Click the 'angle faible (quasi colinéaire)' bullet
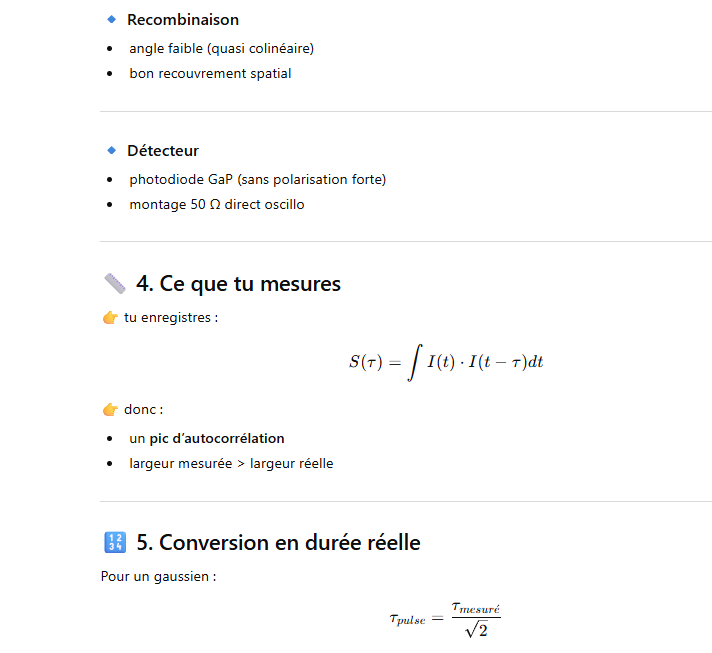 [221, 48]
